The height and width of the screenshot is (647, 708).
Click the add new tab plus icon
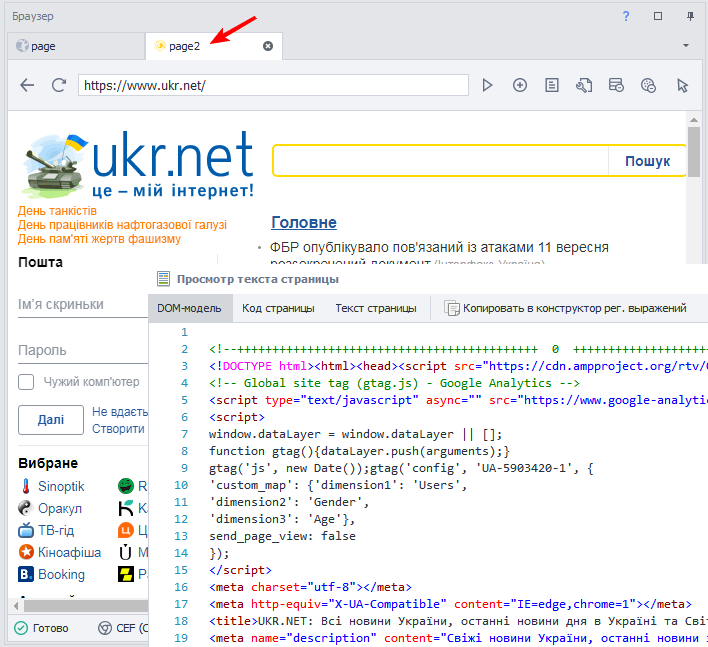point(520,86)
